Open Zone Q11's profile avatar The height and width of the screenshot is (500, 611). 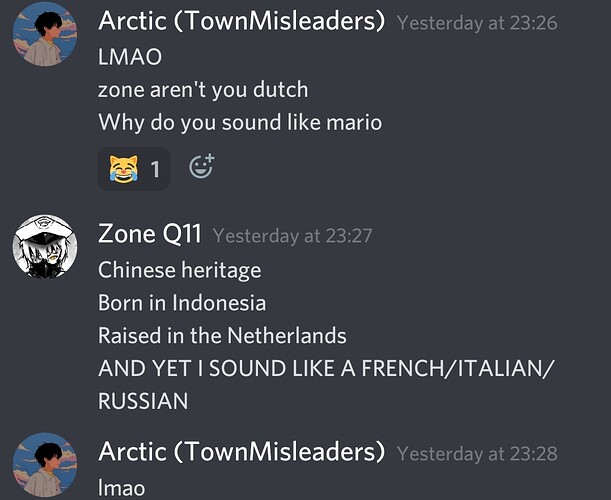(x=45, y=246)
